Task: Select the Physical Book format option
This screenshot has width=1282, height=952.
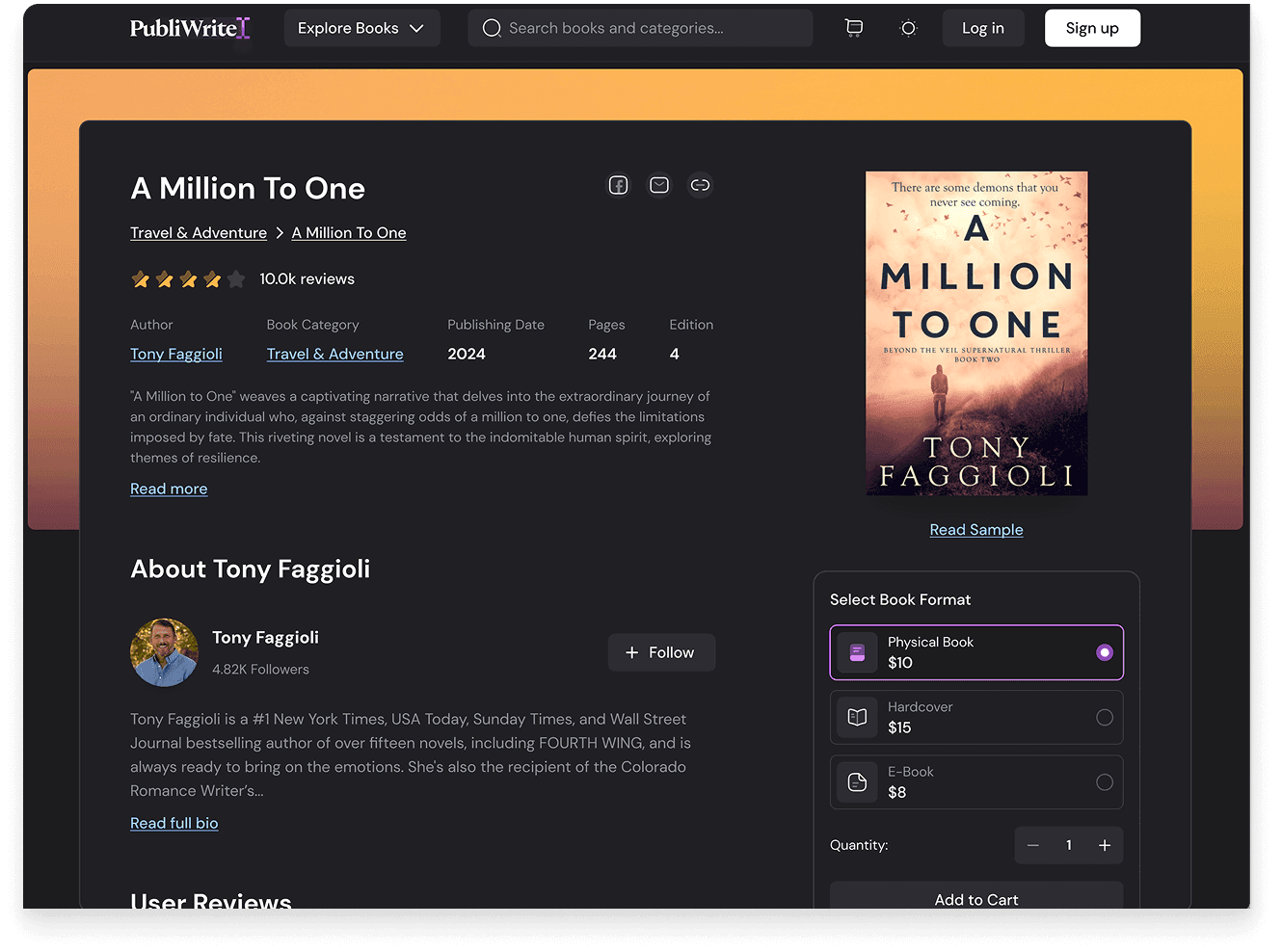Action: 975,652
